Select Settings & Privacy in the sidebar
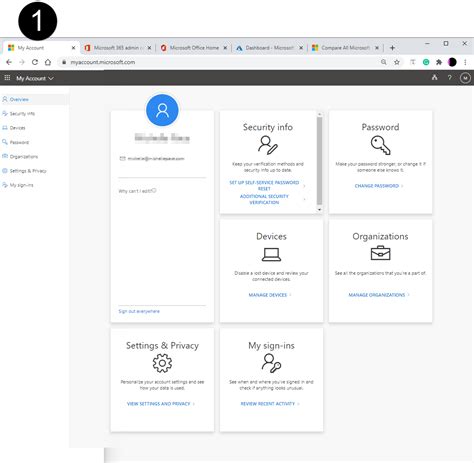The width and height of the screenshot is (474, 463). (34, 171)
